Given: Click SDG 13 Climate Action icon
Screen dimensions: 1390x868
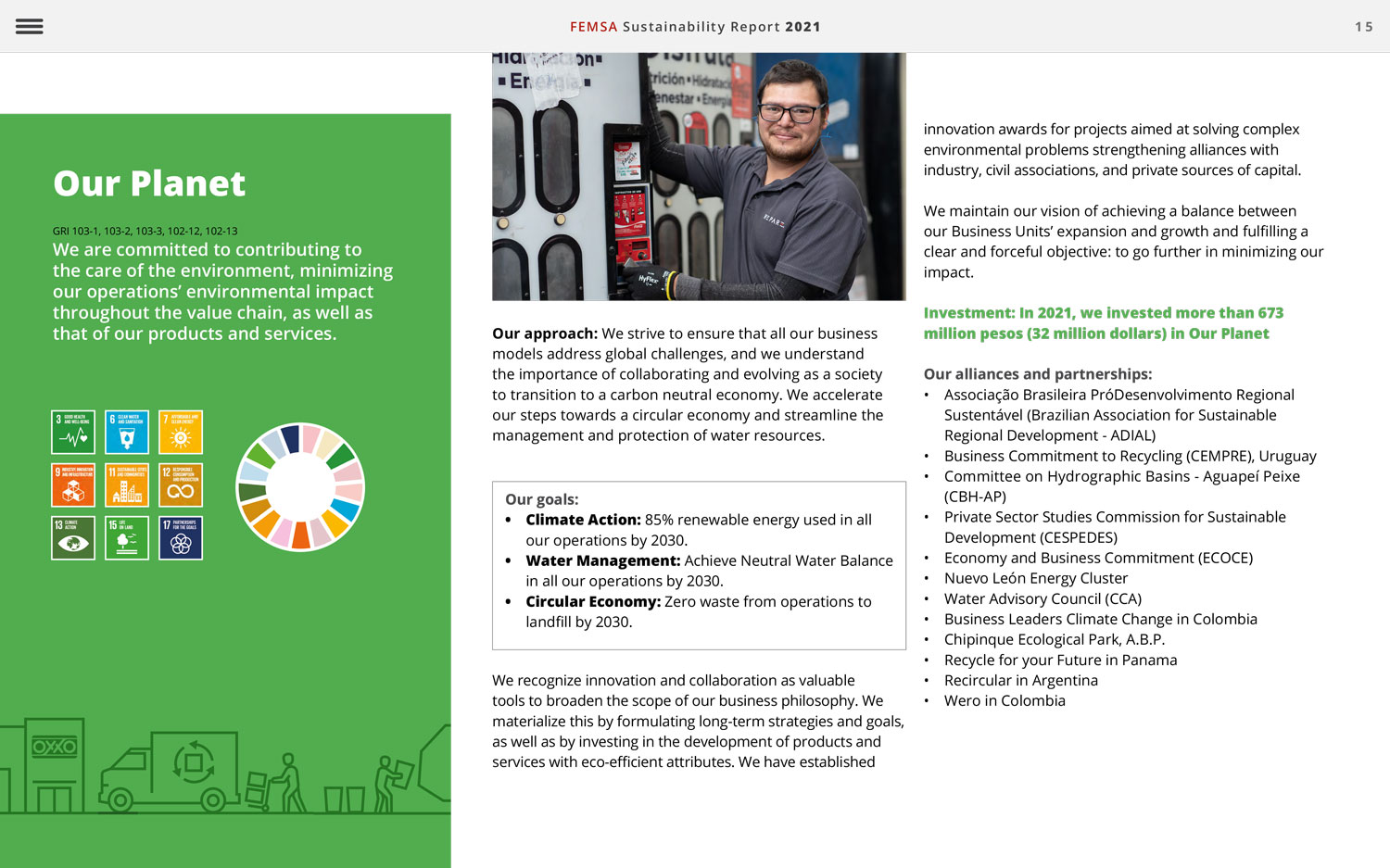Looking at the screenshot, I should 73,537.
